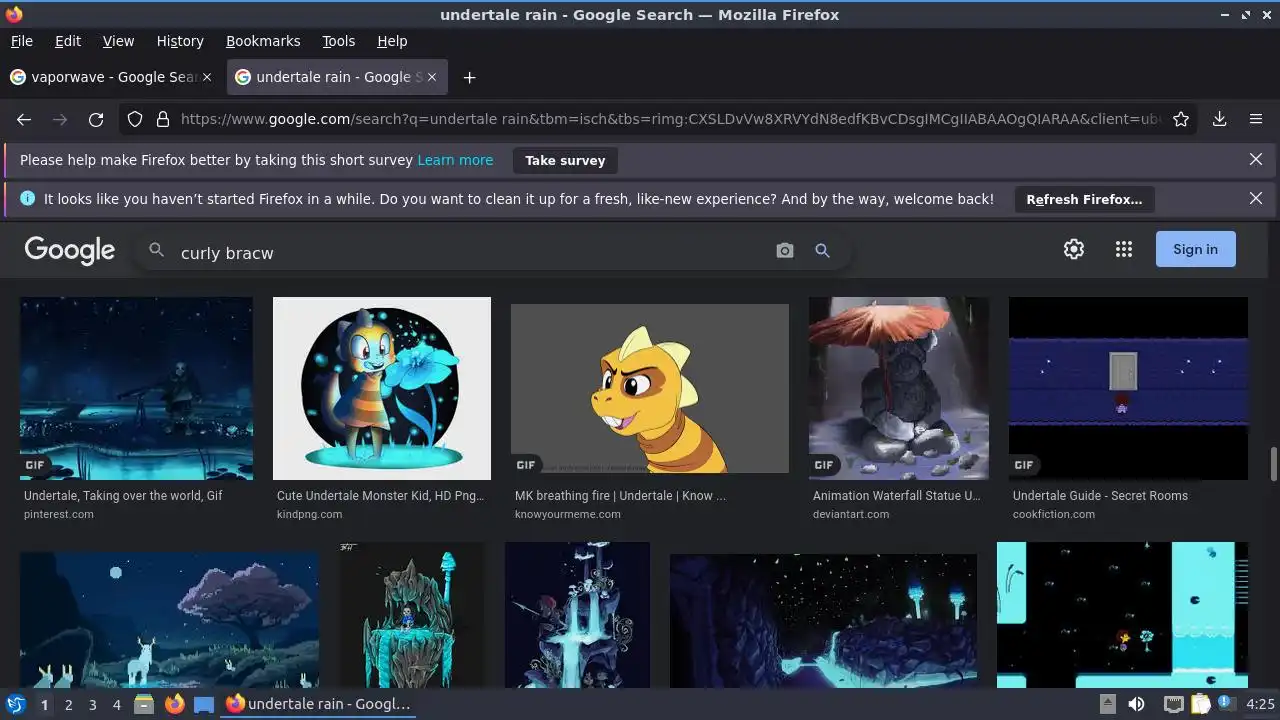Open the Firefox downloads panel

tap(1220, 119)
